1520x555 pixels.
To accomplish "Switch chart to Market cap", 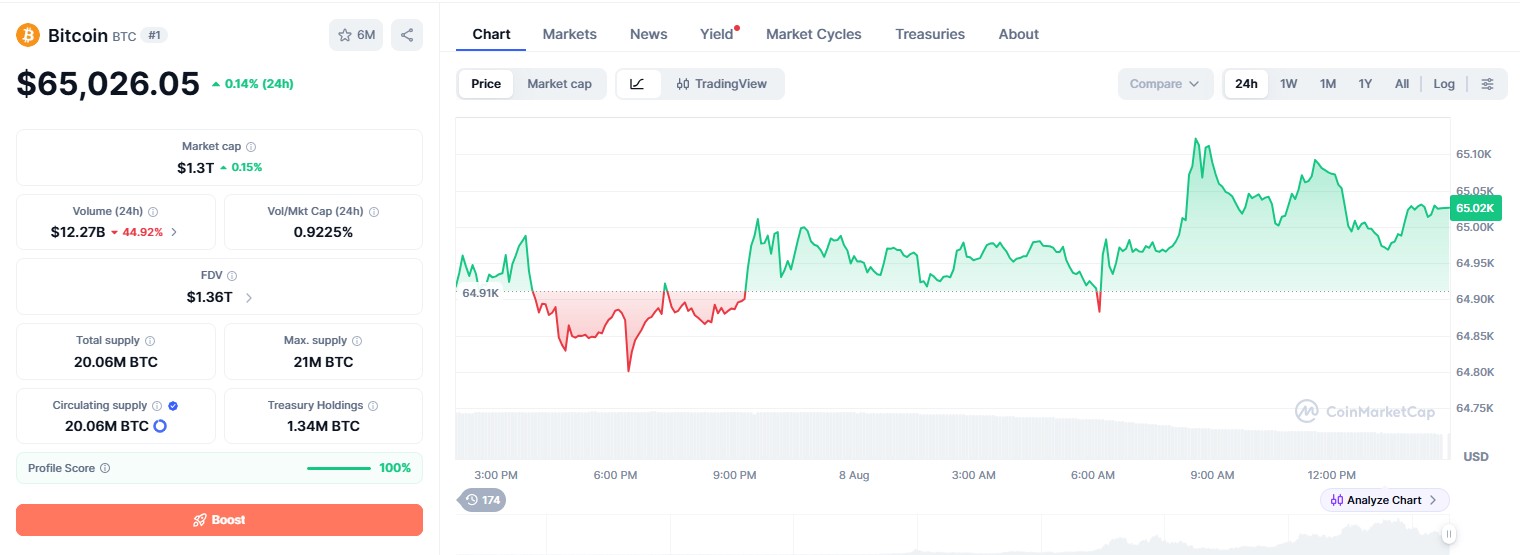I will pyautogui.click(x=560, y=84).
